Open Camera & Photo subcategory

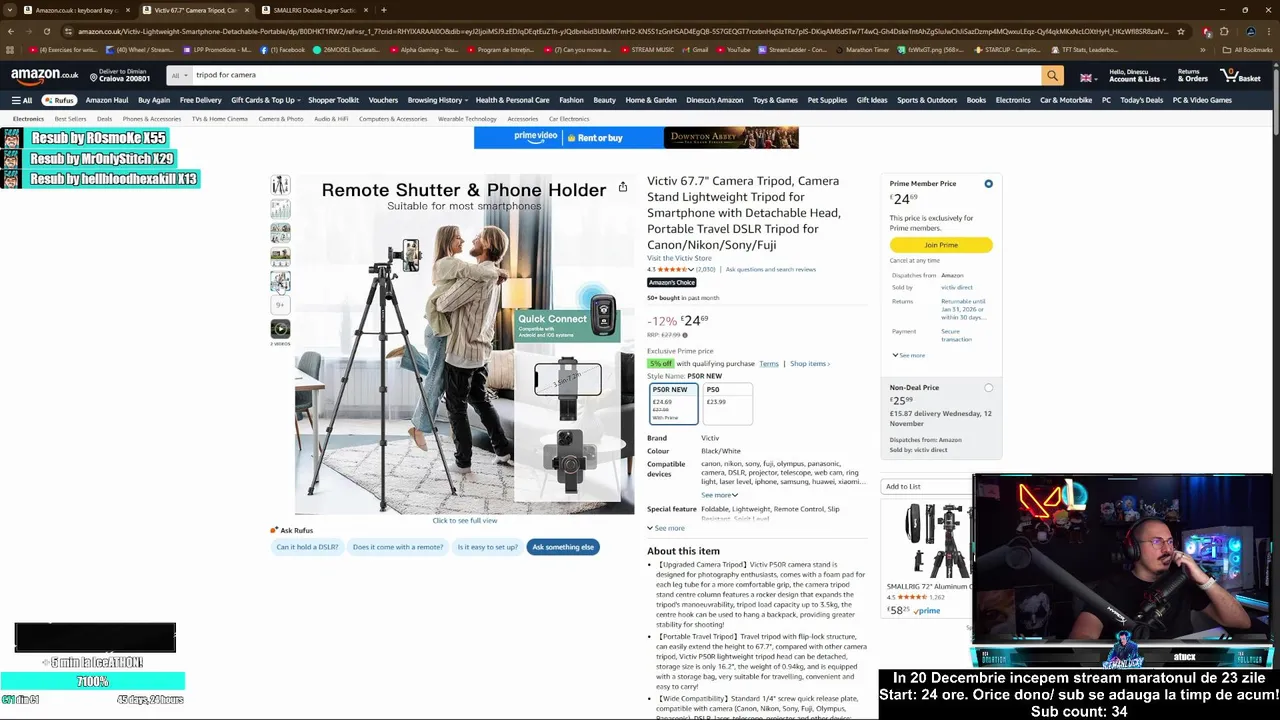(281, 119)
